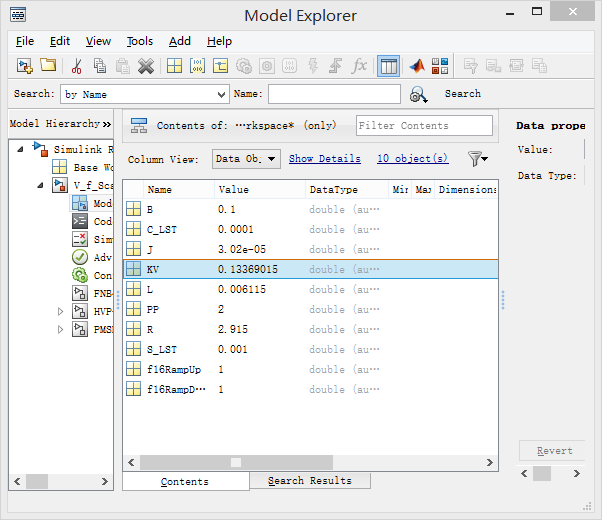Sort by the Name column header
The height and width of the screenshot is (520, 602).
[x=179, y=189]
